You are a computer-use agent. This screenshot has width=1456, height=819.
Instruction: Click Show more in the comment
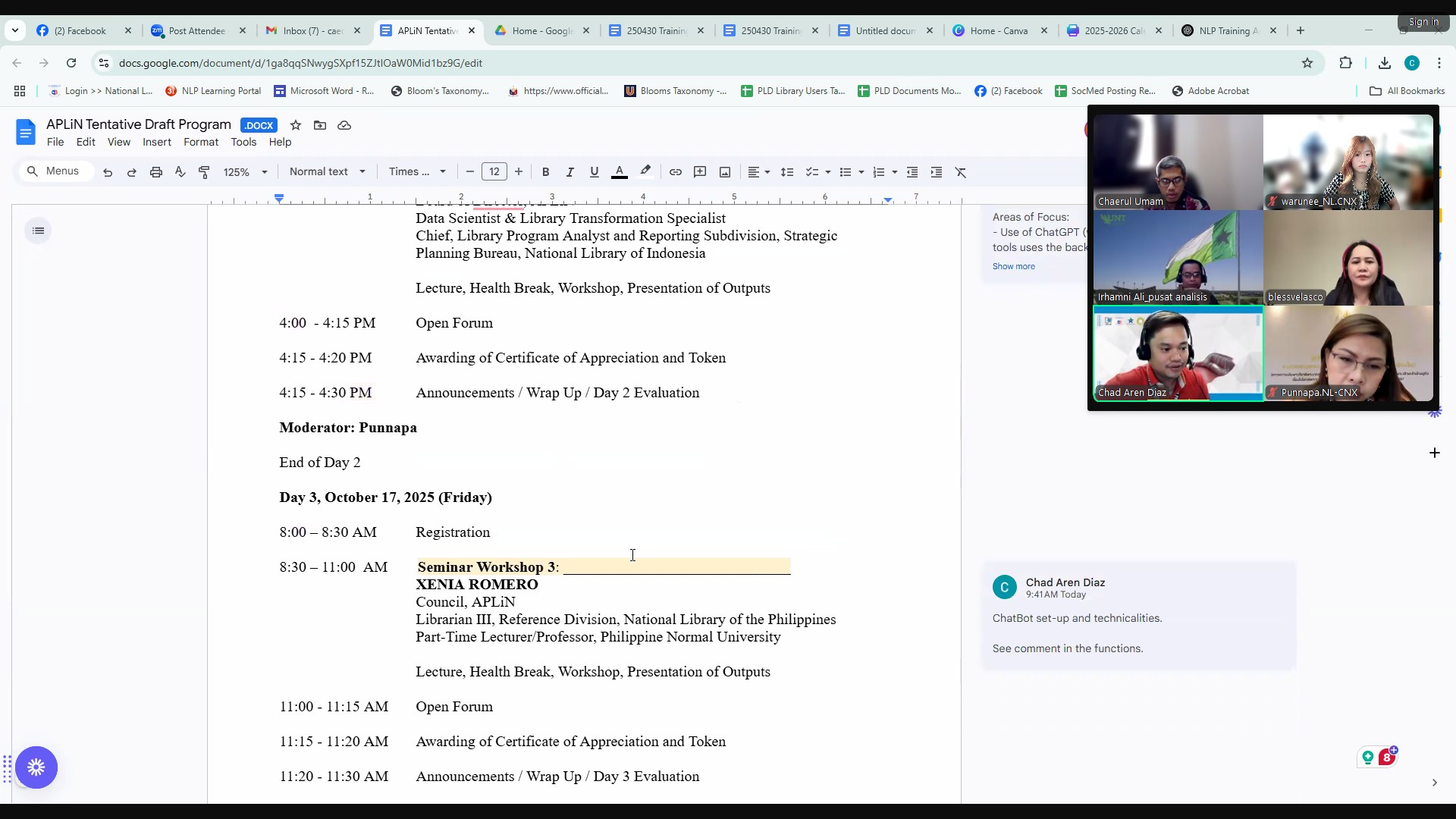click(x=1013, y=266)
